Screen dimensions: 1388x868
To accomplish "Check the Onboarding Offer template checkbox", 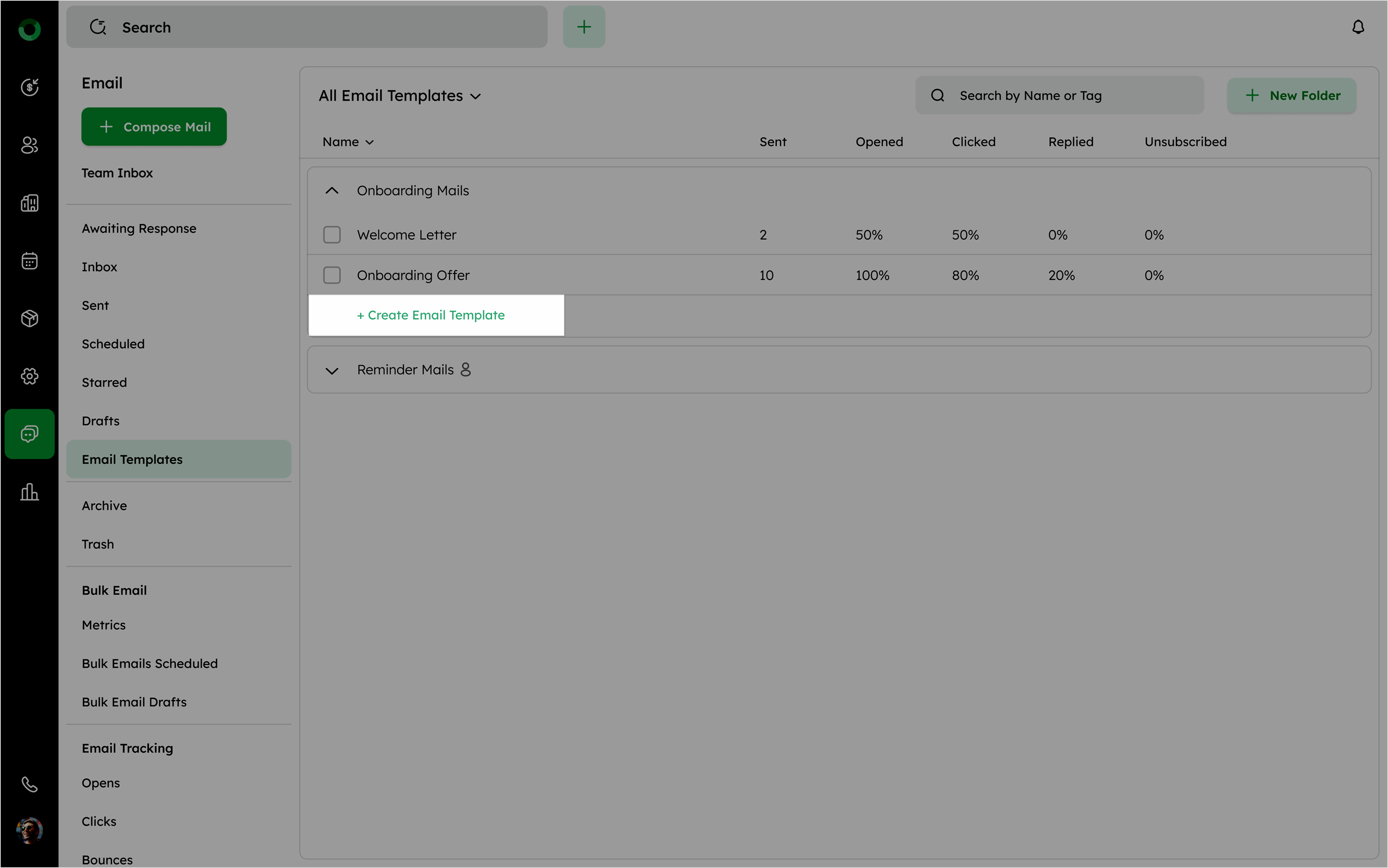I will [x=332, y=275].
